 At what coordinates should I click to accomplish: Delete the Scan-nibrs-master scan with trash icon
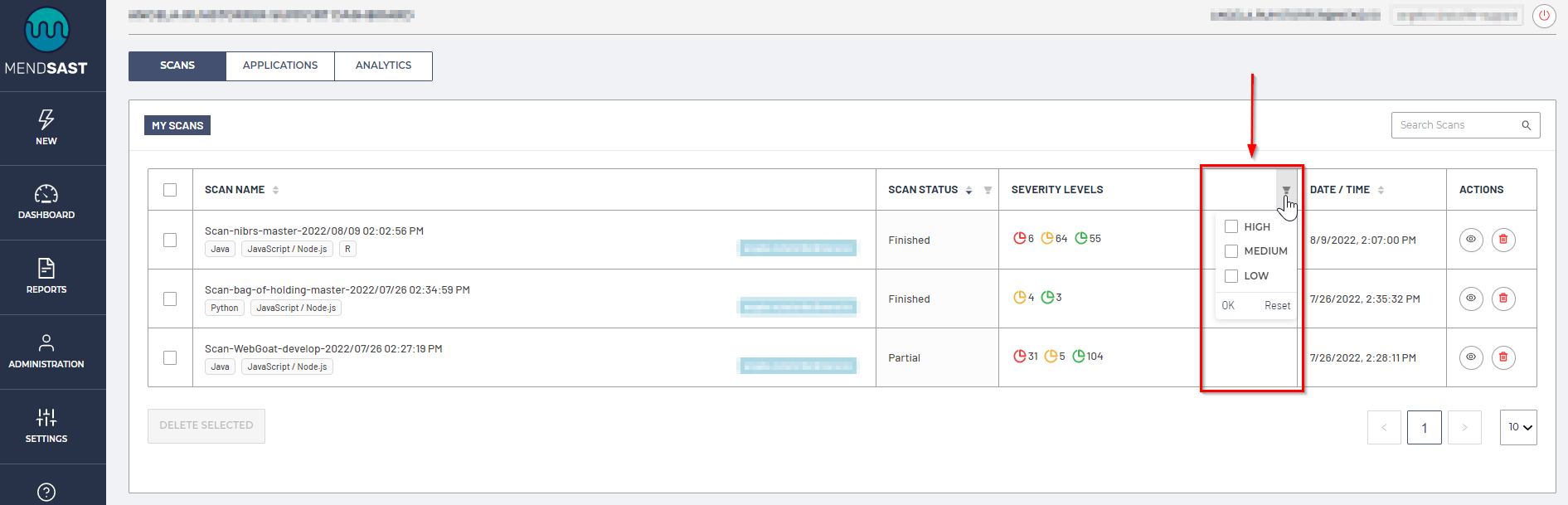click(x=1502, y=240)
